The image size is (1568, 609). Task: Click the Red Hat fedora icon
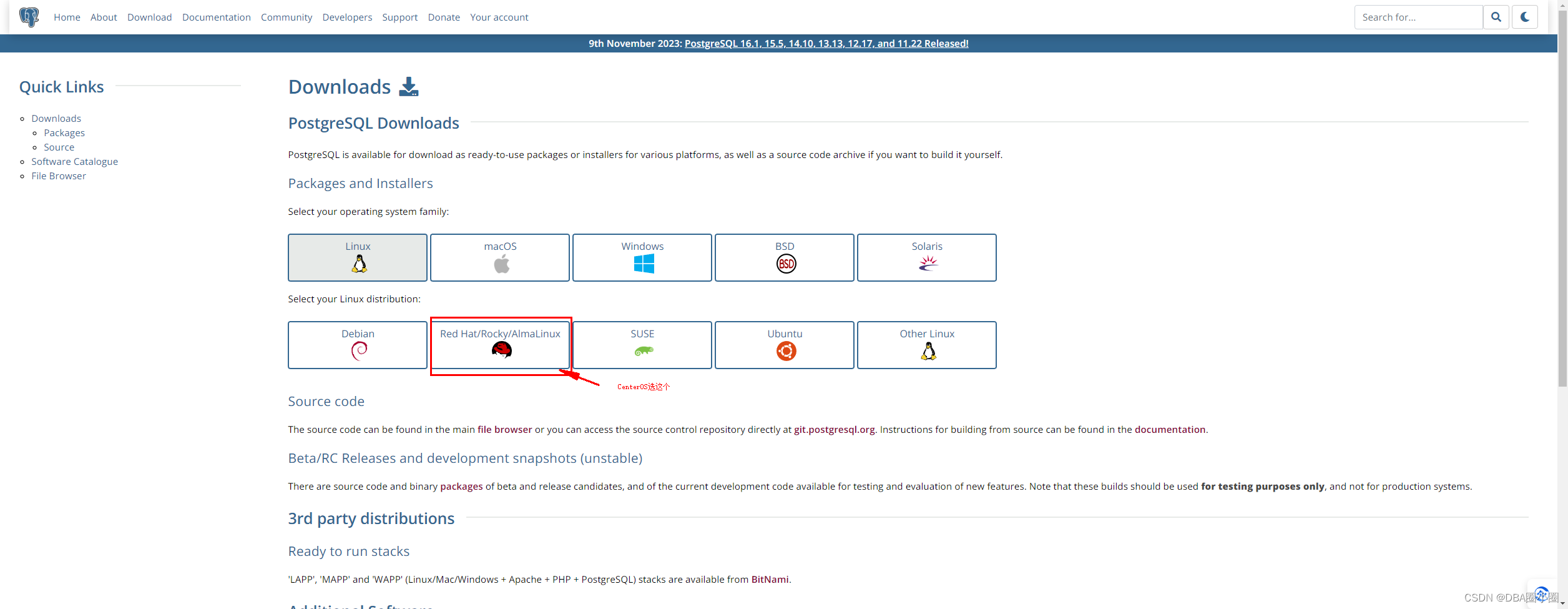pyautogui.click(x=501, y=350)
